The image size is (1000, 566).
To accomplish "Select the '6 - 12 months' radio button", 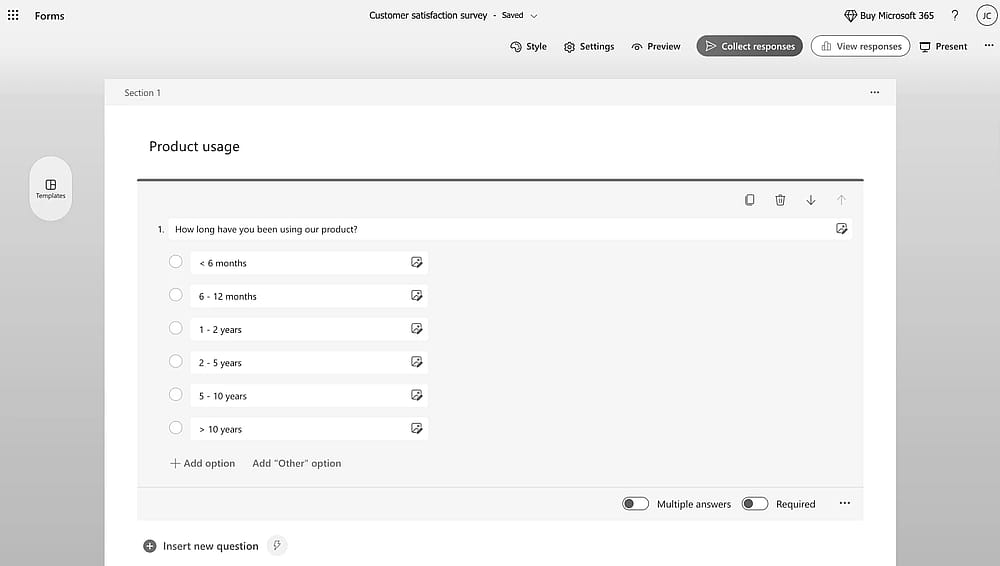I will 175,295.
